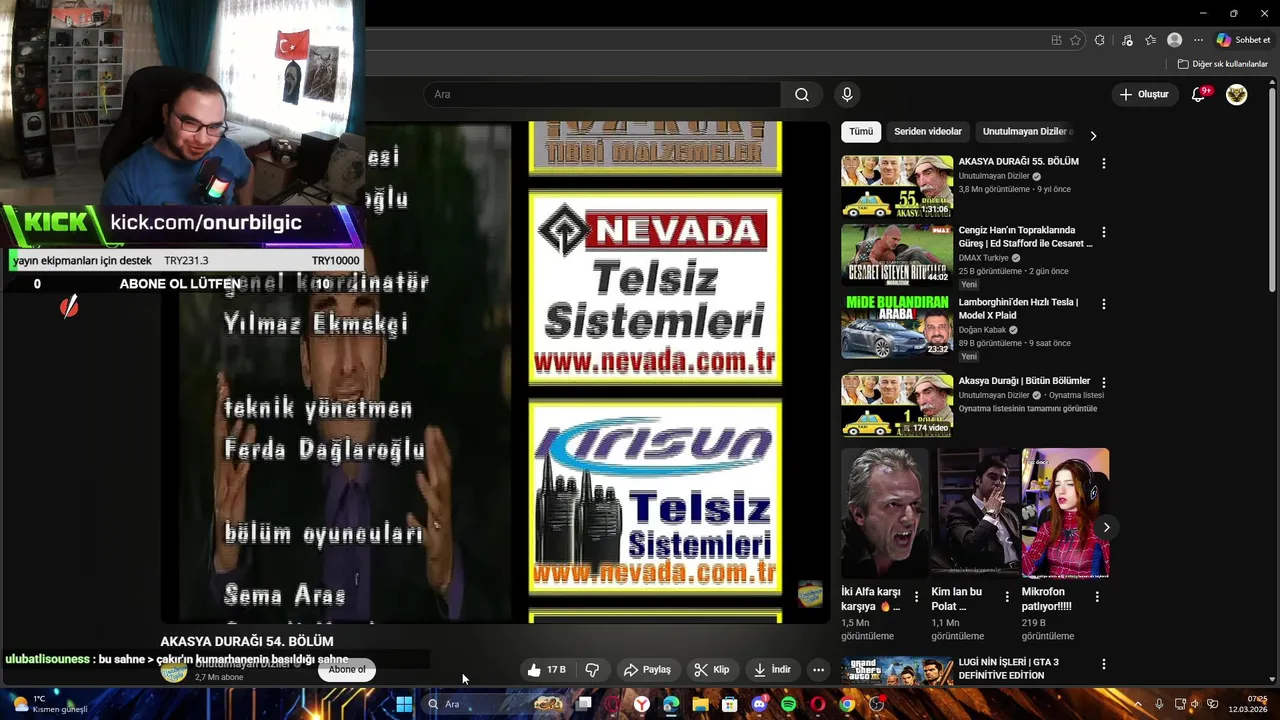This screenshot has width=1280, height=720.
Task: Open Diğer sık kullanılanlar bookmarks folder
Action: 1222,64
